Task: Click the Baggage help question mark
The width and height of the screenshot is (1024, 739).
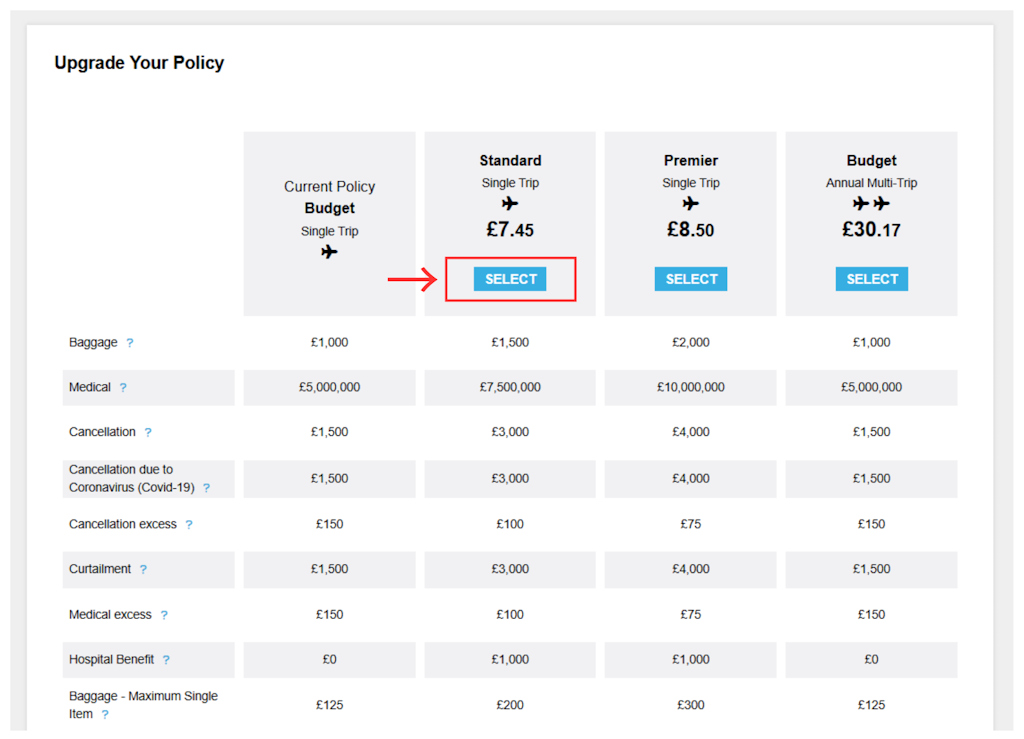Action: pos(130,343)
